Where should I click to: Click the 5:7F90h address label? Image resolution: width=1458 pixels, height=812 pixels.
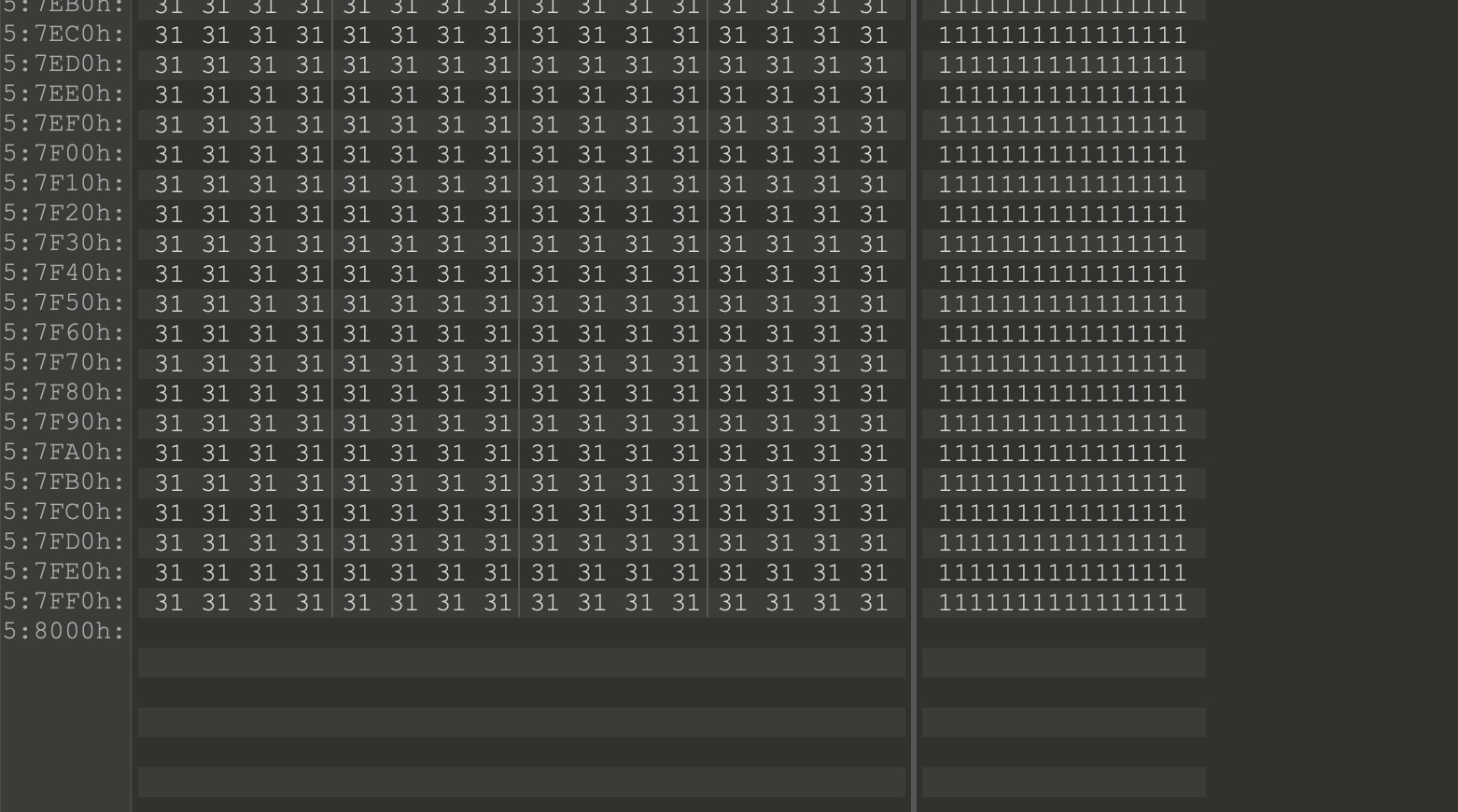(64, 423)
